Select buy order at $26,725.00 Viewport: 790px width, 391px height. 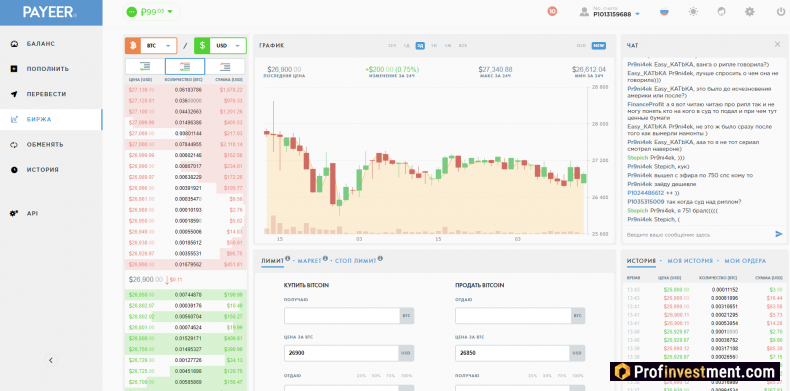(x=186, y=371)
